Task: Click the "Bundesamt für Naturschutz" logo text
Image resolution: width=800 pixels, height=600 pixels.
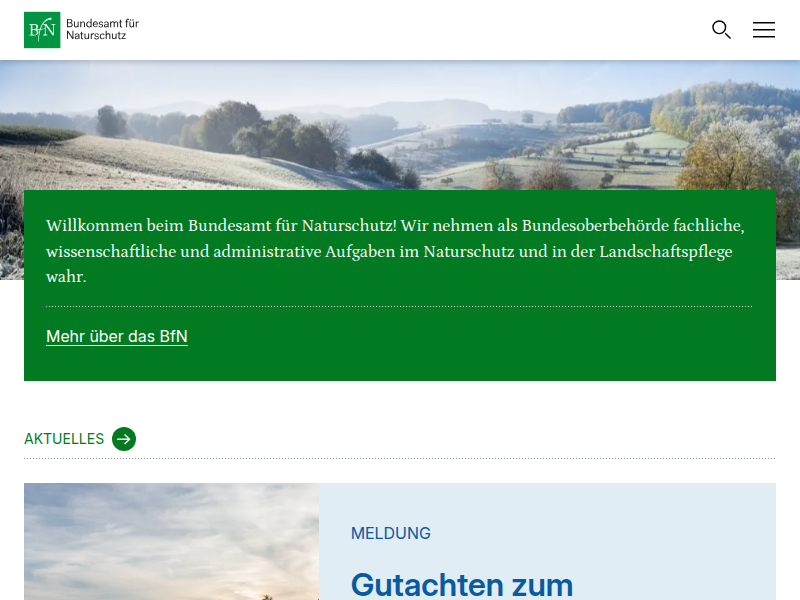Action: 102,29
